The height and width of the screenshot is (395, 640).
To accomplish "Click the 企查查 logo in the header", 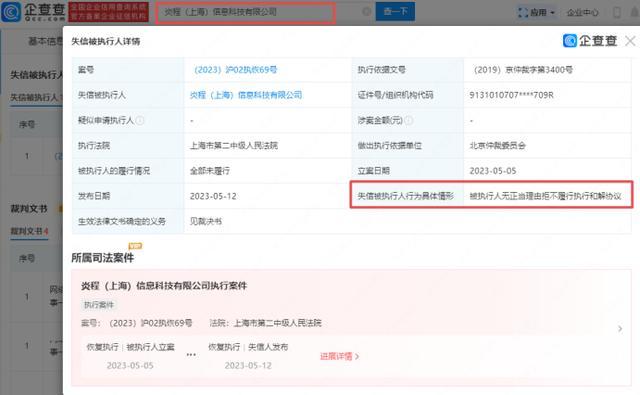I will pos(33,12).
